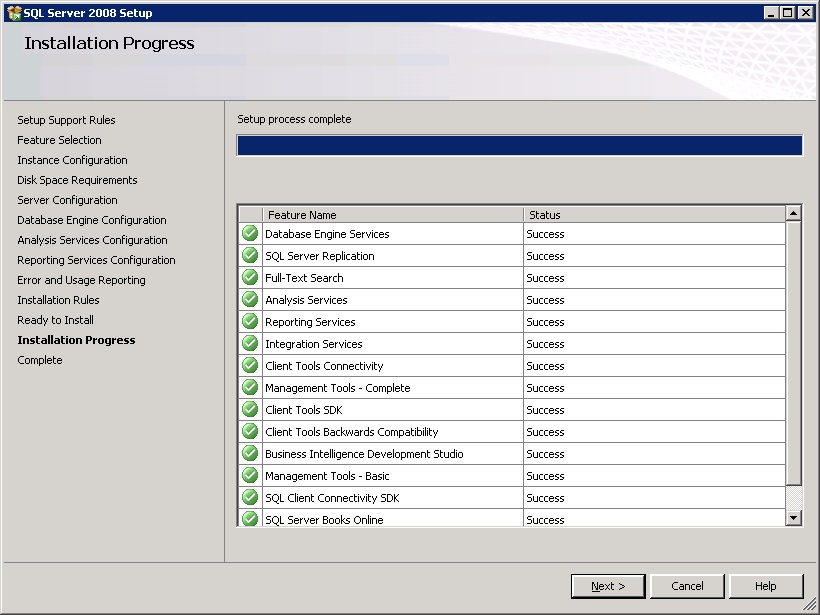Select the status icon for Analysis Services
820x615 pixels.
[250, 299]
